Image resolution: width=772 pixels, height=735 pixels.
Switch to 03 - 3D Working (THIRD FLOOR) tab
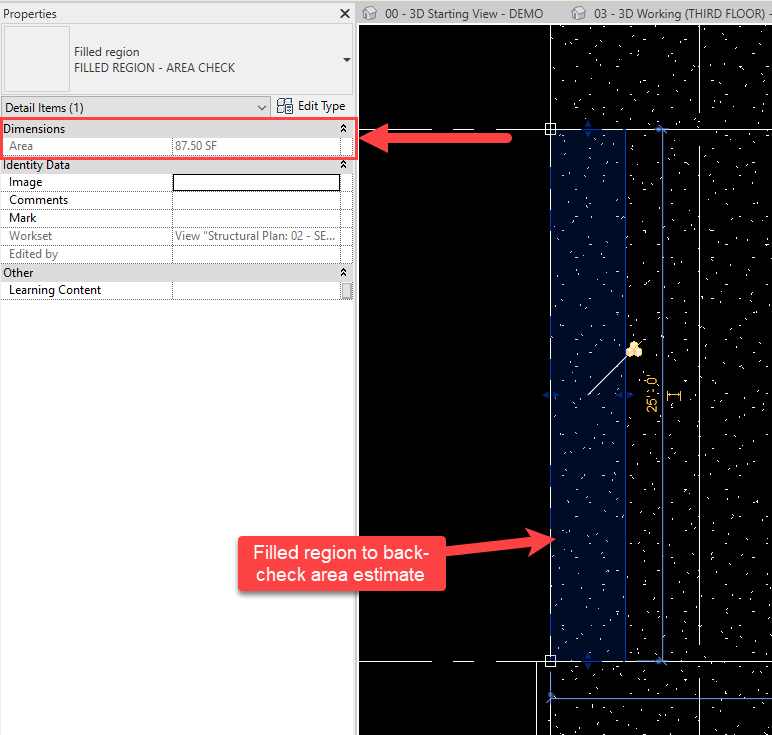(679, 14)
